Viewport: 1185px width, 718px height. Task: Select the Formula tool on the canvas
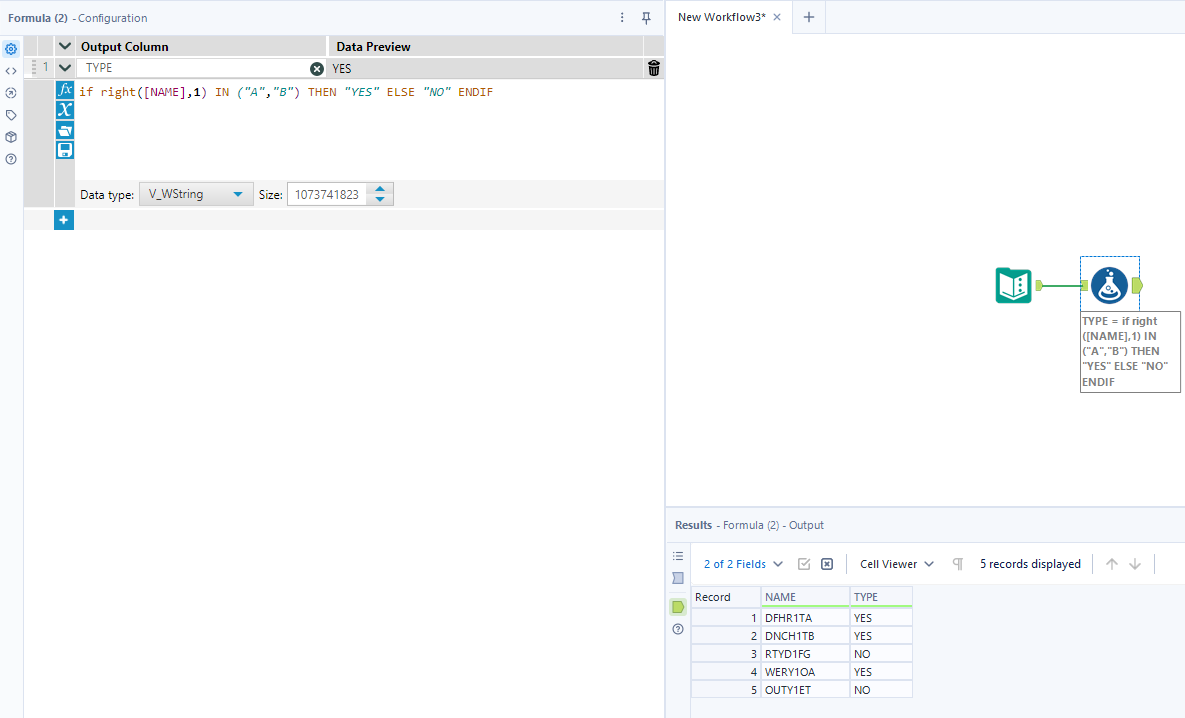pyautogui.click(x=1110, y=284)
